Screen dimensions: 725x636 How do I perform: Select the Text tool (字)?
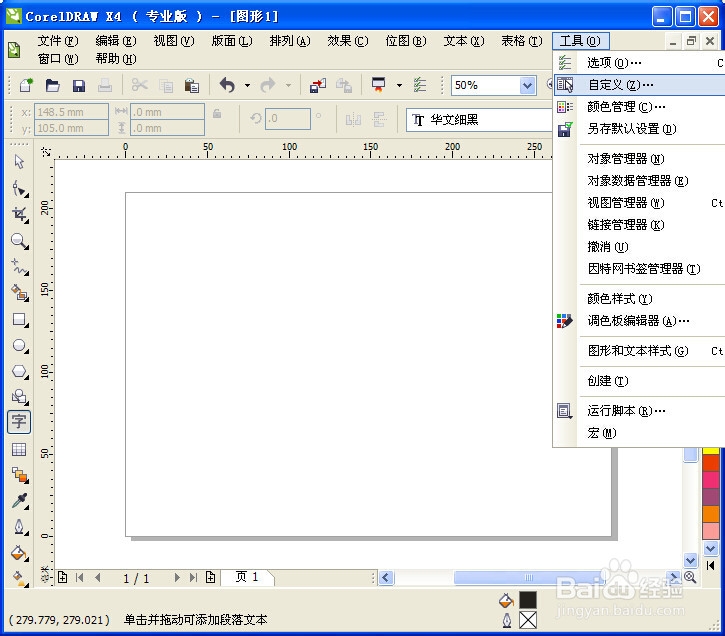pos(19,422)
